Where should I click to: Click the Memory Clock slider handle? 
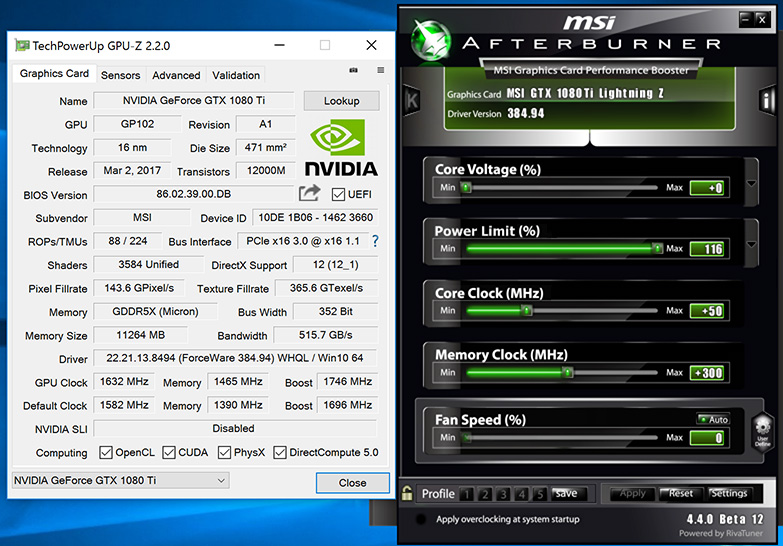click(x=567, y=372)
